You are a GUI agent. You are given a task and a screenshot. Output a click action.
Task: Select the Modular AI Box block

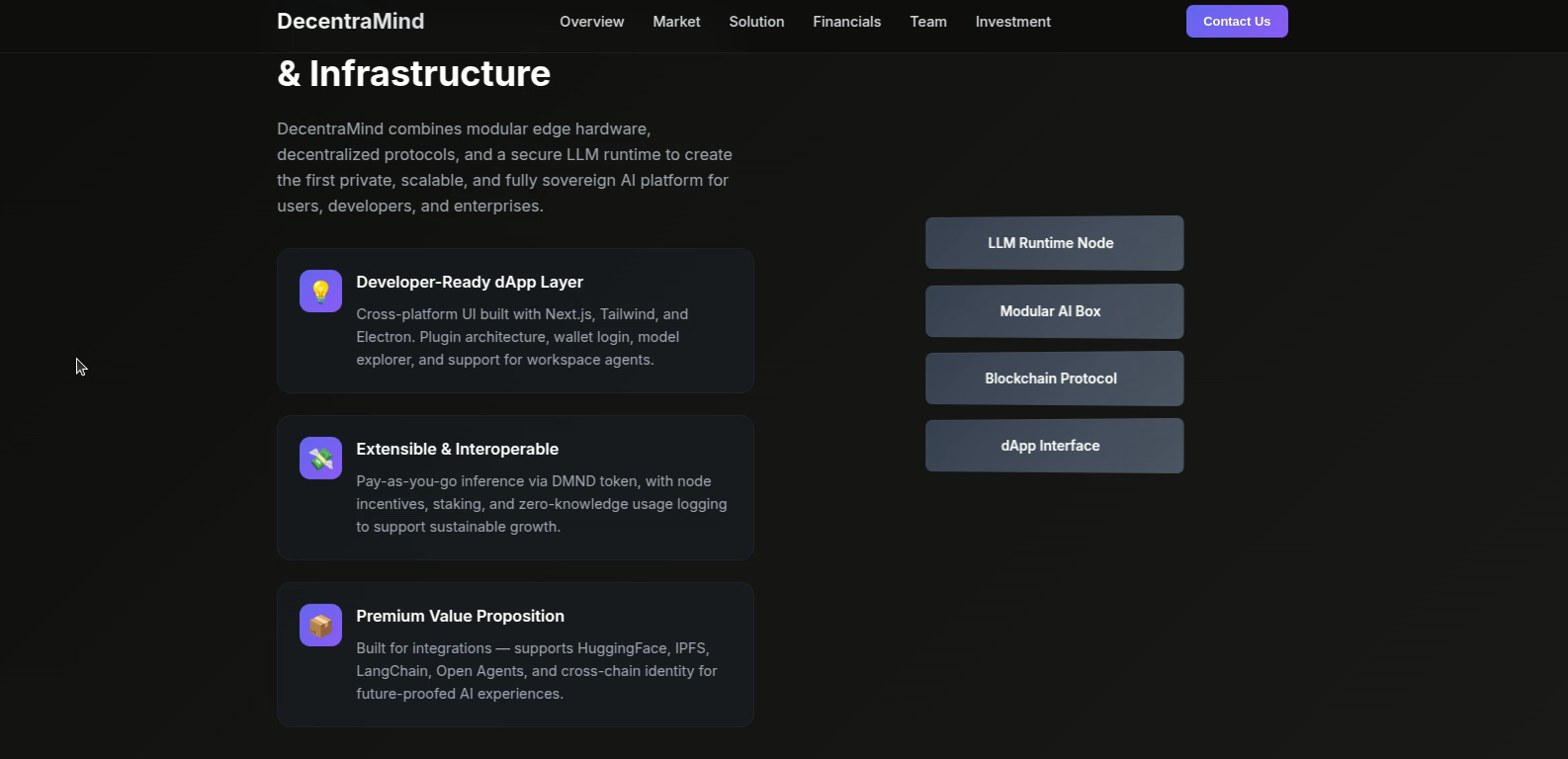click(1054, 311)
